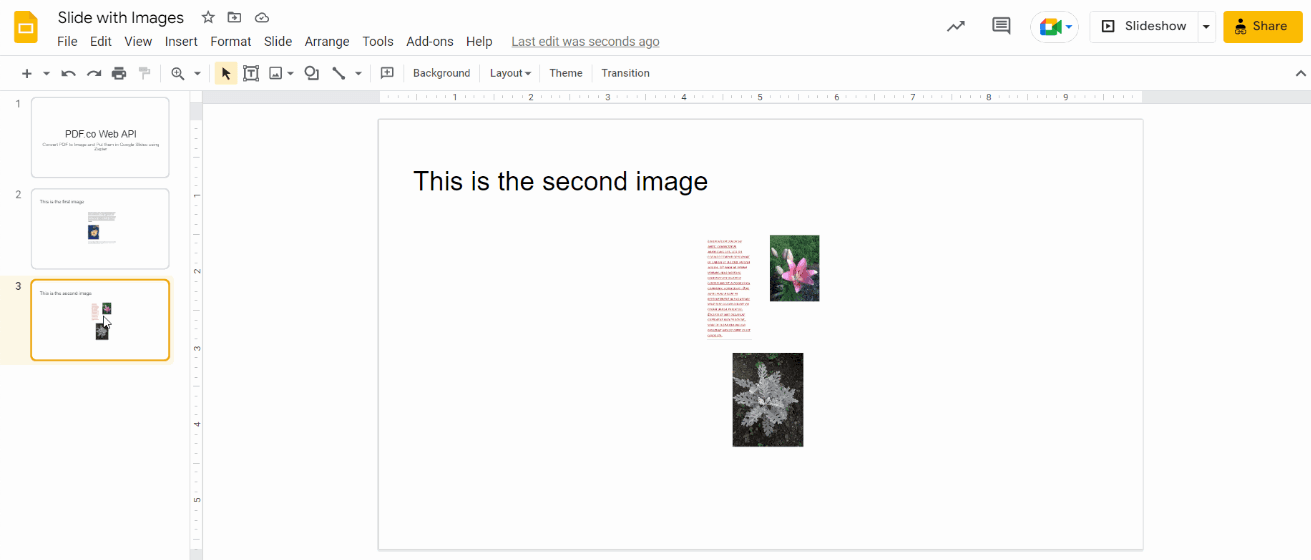Open the 'Last edit was seconds ago' link
1311x560 pixels.
coord(585,41)
